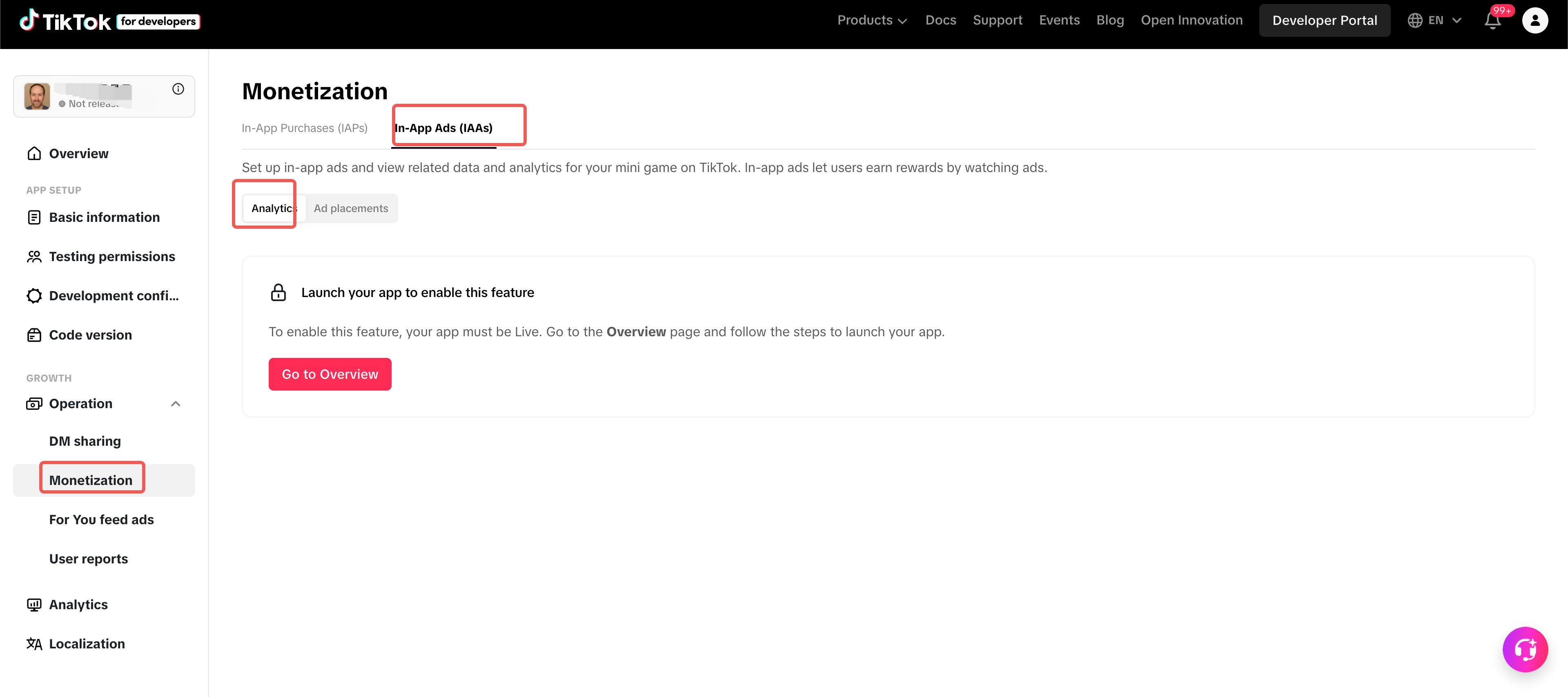Viewport: 1568px width, 697px height.
Task: Click the Developer Portal button
Action: [x=1325, y=21]
